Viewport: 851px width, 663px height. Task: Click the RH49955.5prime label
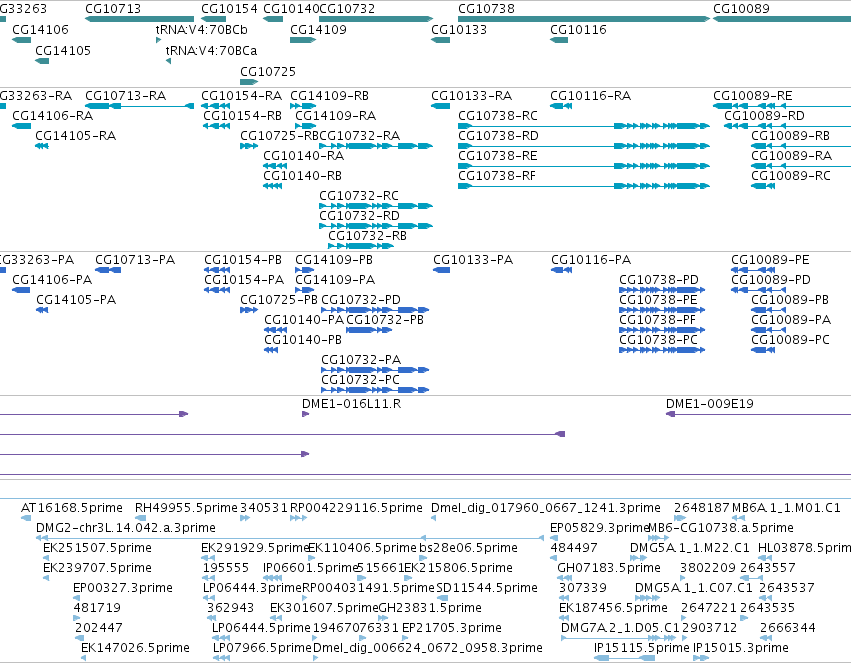tap(186, 508)
